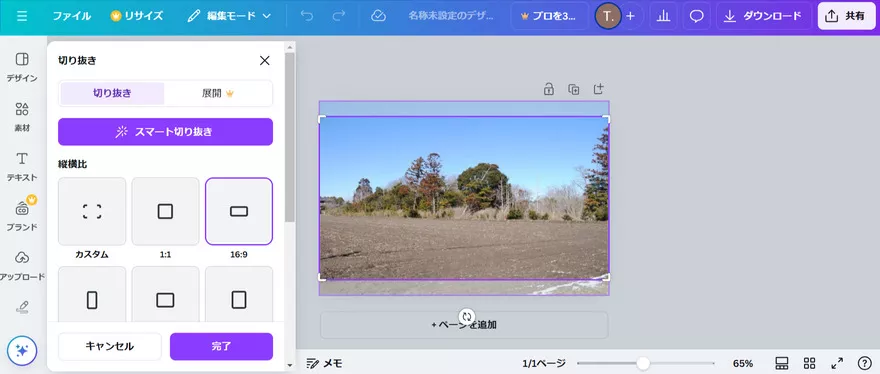Click the panel scrollbar up arrow

pyautogui.click(x=290, y=47)
